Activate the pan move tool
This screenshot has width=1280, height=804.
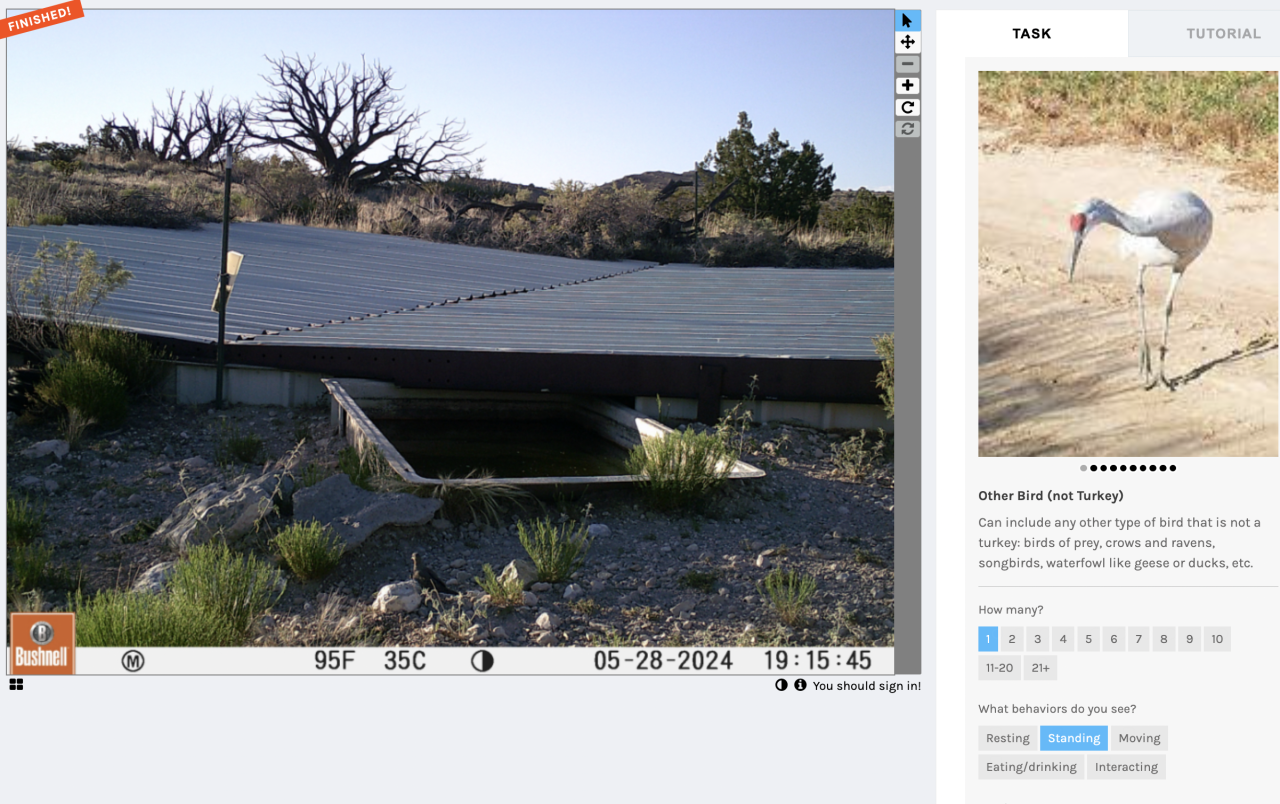click(907, 42)
